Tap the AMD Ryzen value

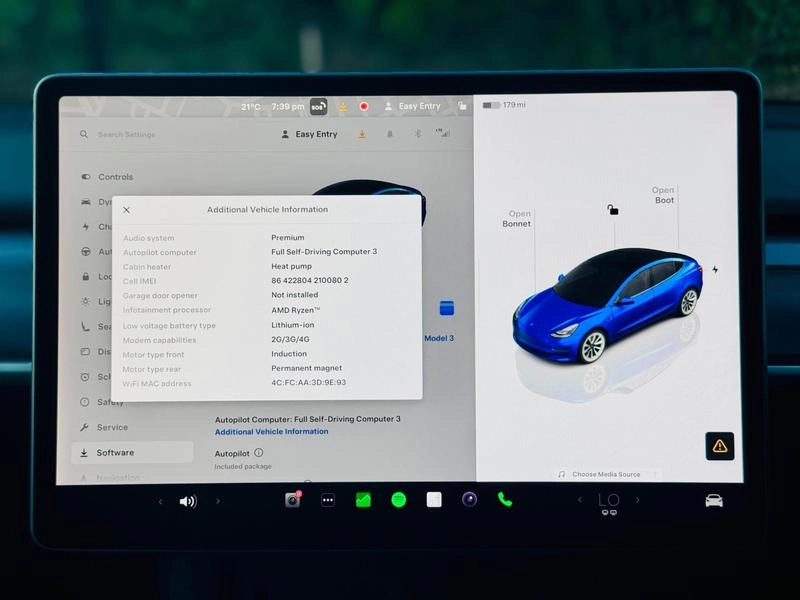pyautogui.click(x=295, y=310)
